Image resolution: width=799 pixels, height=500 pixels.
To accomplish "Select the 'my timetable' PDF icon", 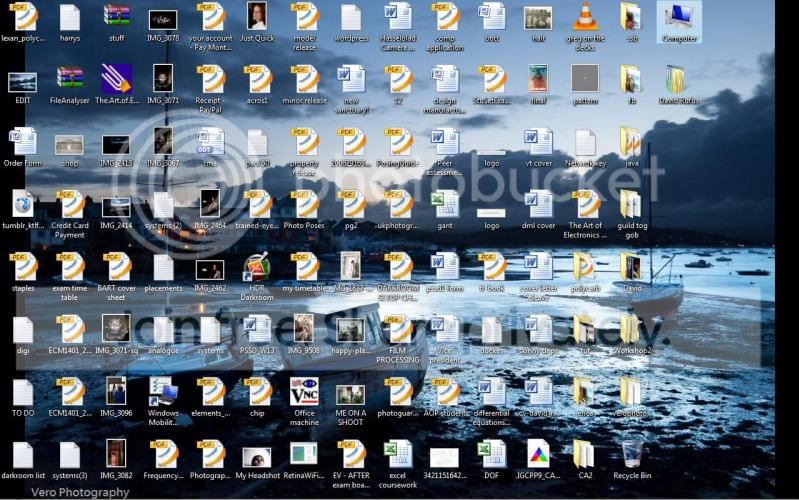I will 304,267.
